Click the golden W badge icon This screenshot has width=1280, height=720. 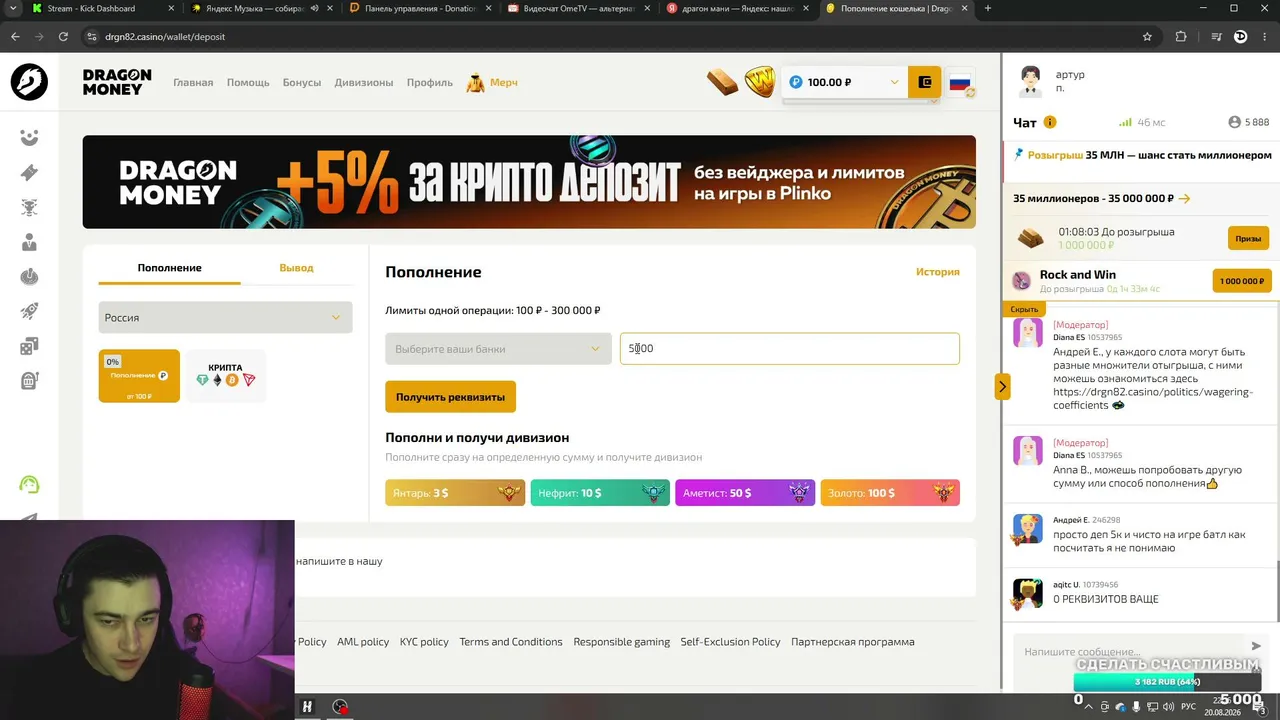[x=760, y=82]
